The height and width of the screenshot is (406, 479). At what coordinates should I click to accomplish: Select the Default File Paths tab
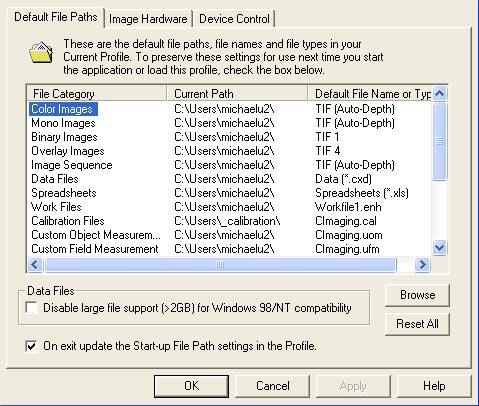56,17
